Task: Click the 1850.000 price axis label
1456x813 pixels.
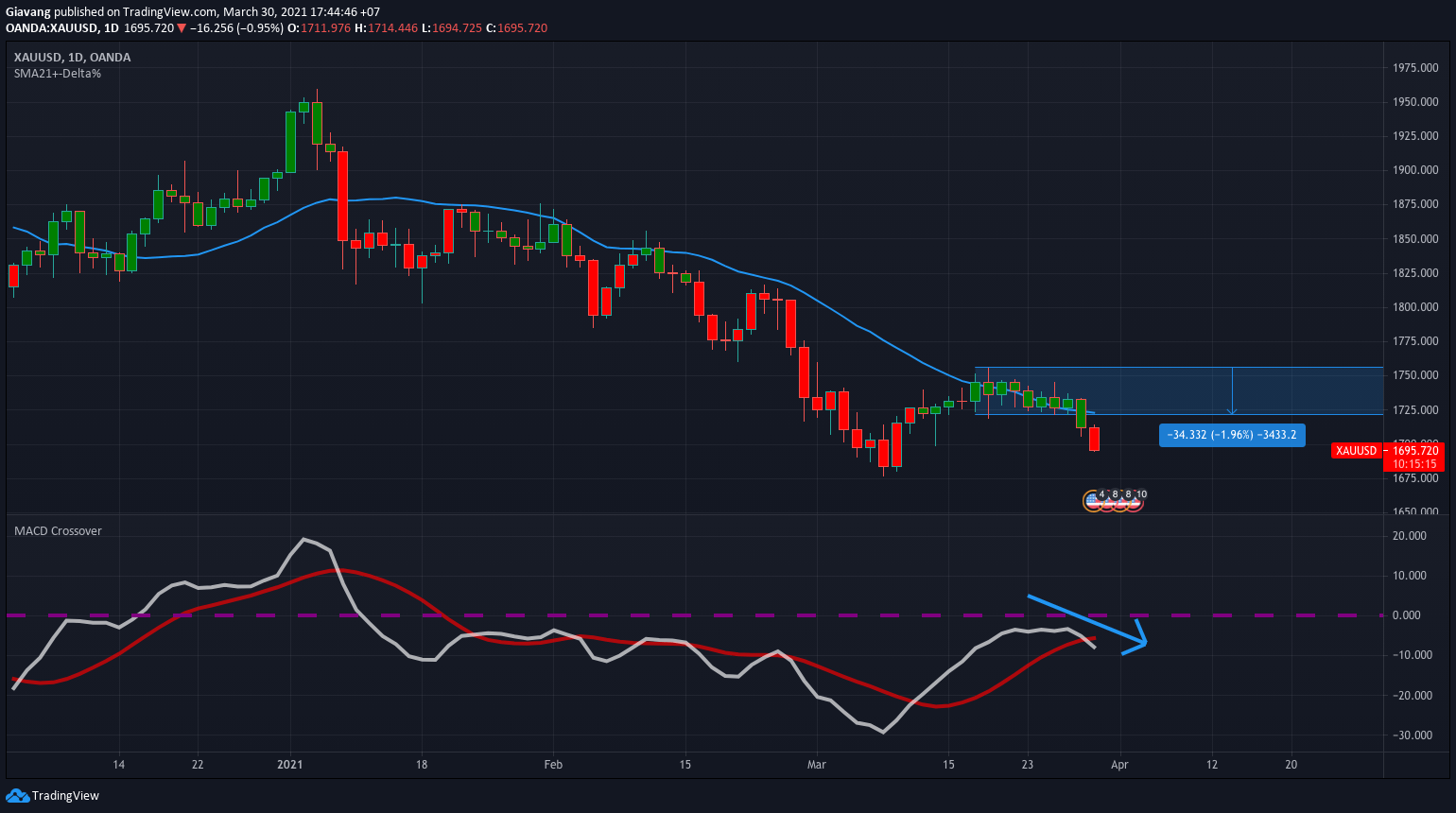Action: click(1415, 239)
